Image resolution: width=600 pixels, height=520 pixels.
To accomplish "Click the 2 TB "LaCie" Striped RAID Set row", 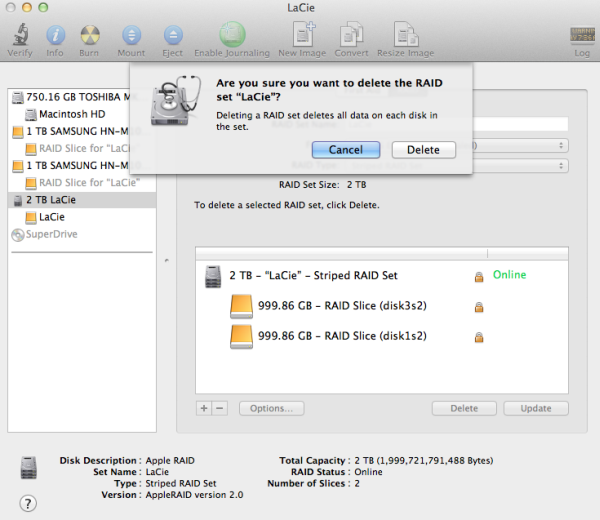I will pyautogui.click(x=382, y=276).
